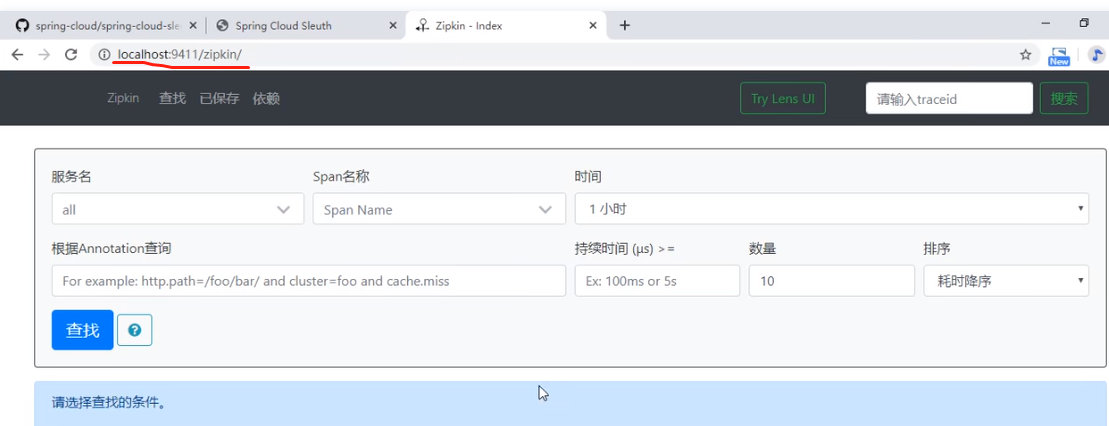
Task: Focus the 持续时间 duration input
Action: click(x=657, y=281)
